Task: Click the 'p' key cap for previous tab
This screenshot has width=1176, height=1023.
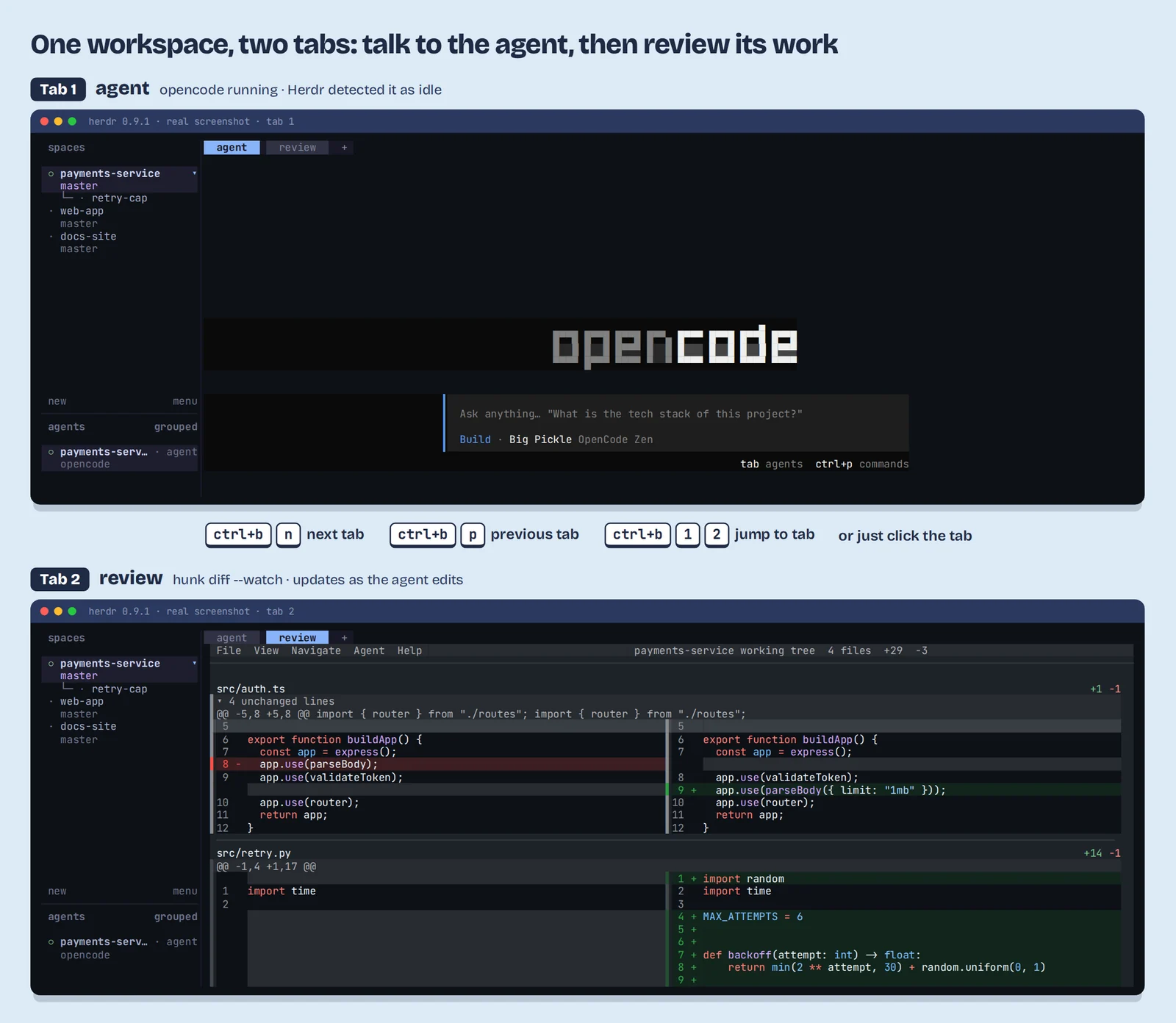Action: pos(473,535)
